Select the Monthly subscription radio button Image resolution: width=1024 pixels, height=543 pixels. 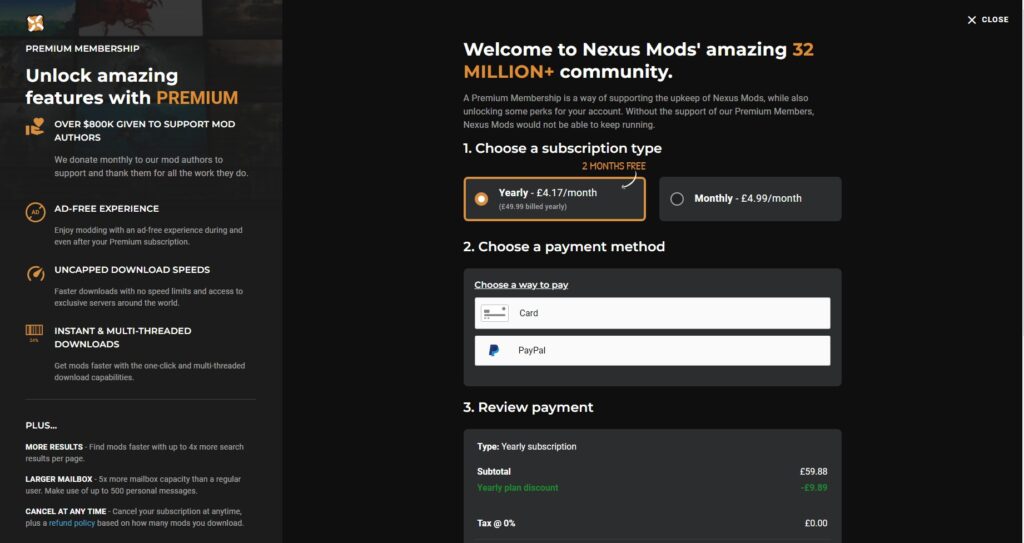click(677, 199)
